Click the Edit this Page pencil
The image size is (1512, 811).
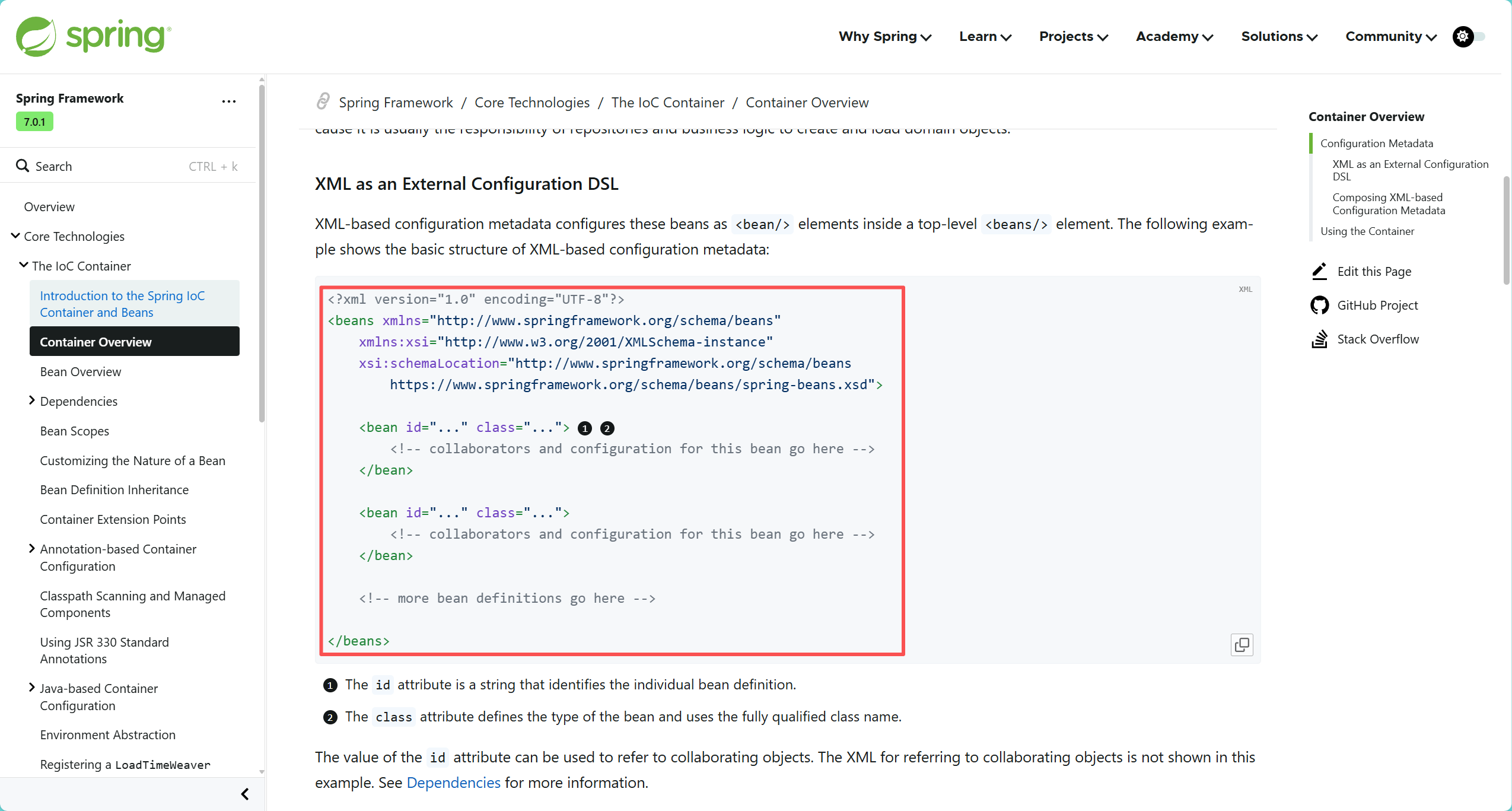click(1319, 271)
